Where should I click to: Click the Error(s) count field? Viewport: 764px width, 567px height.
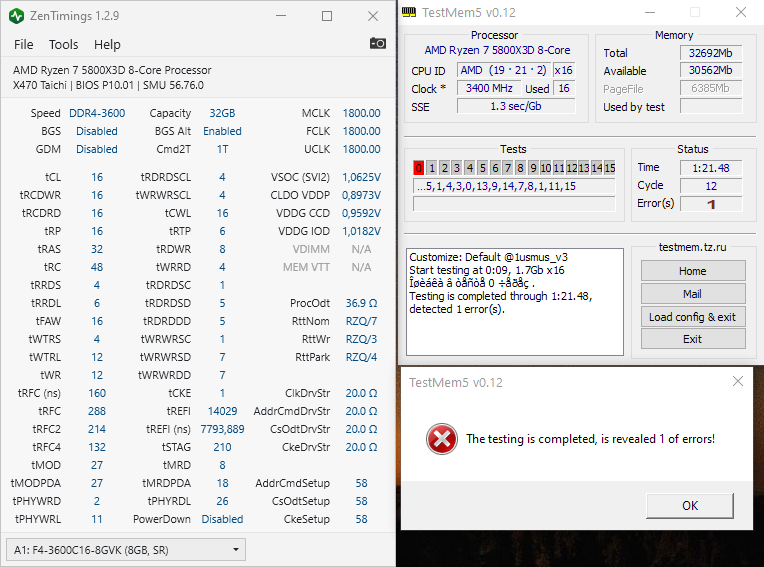click(x=711, y=204)
